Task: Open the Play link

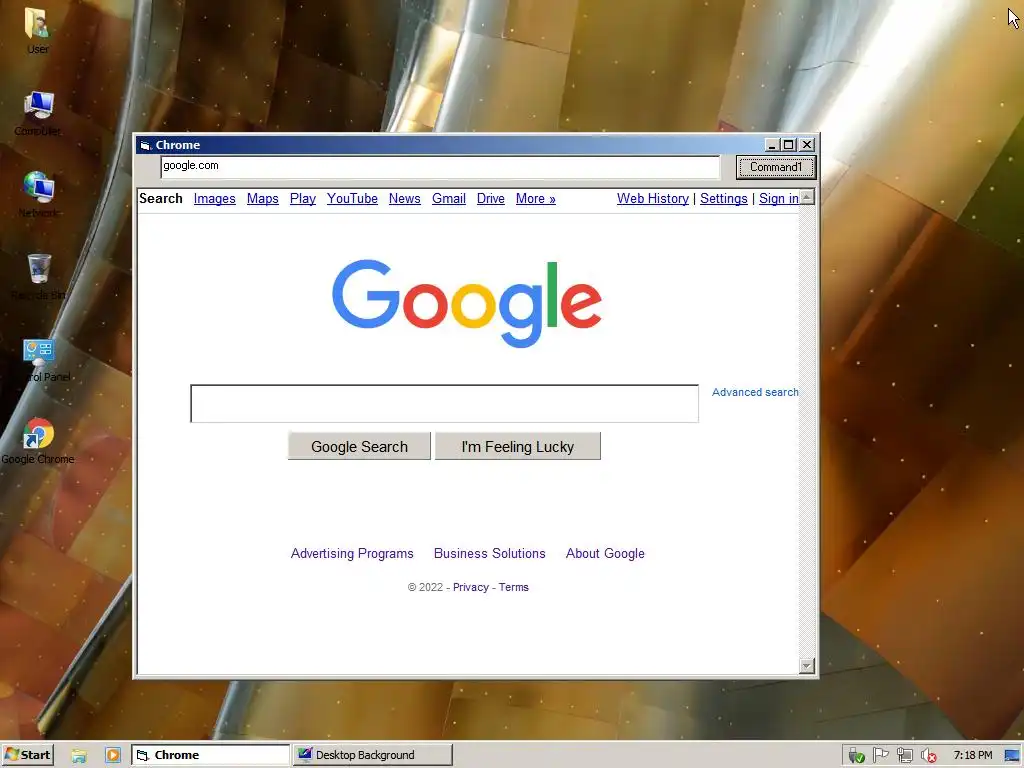Action: click(303, 199)
